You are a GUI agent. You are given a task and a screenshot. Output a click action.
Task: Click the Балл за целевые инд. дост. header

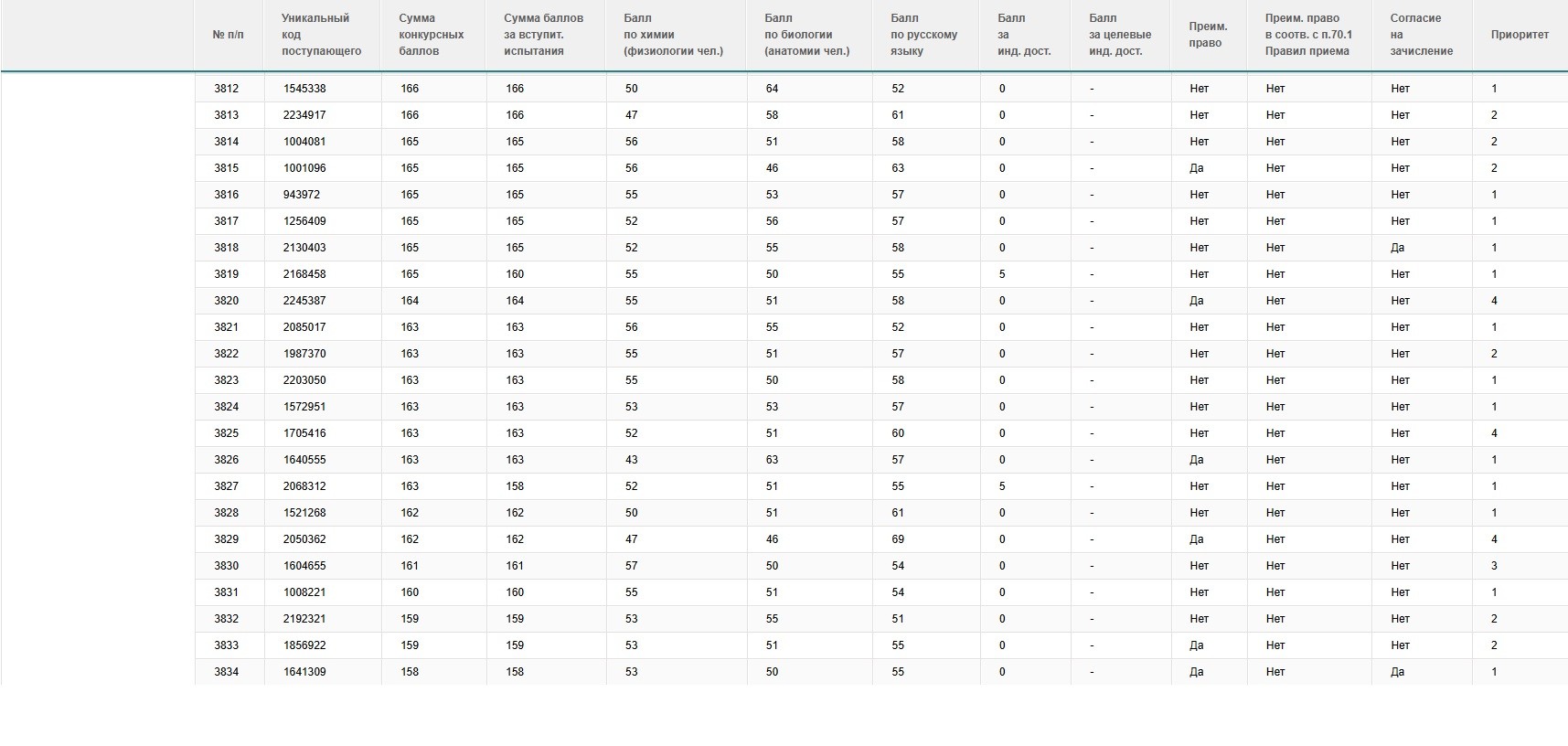[1120, 35]
